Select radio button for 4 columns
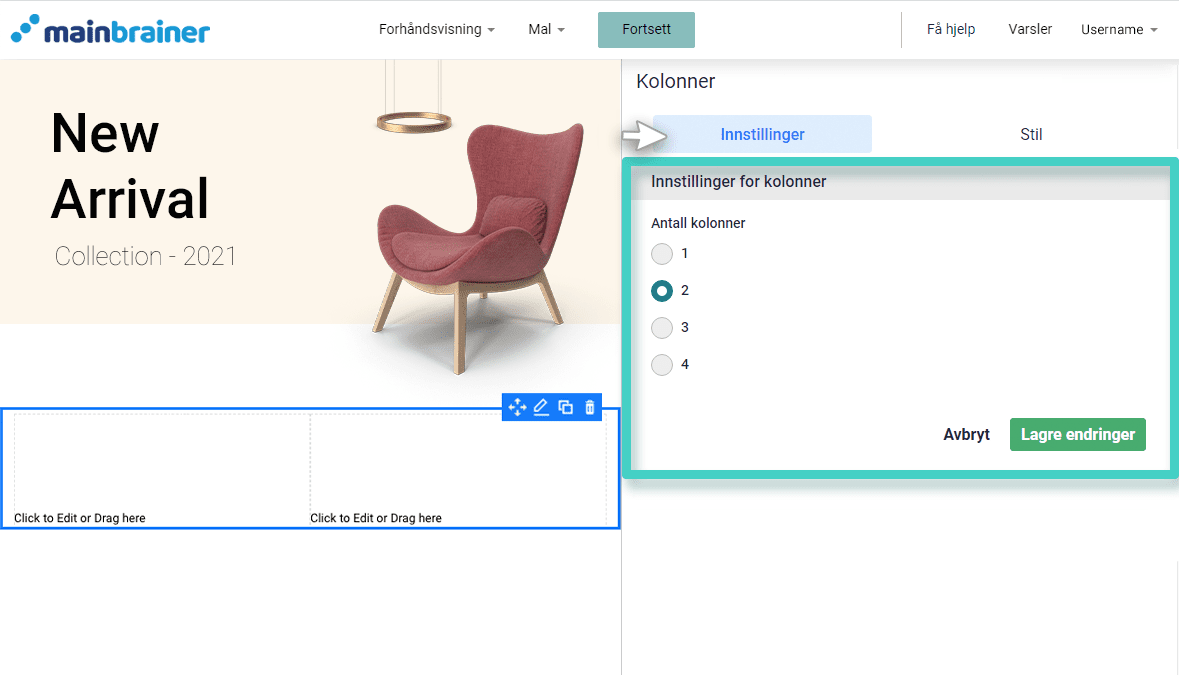The width and height of the screenshot is (1179, 675). pos(661,364)
